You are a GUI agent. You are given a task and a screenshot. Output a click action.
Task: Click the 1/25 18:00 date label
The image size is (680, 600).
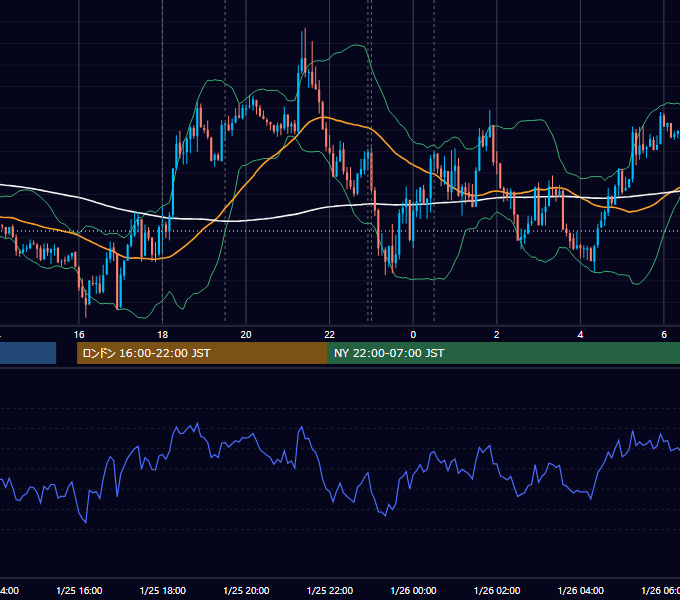tap(163, 591)
